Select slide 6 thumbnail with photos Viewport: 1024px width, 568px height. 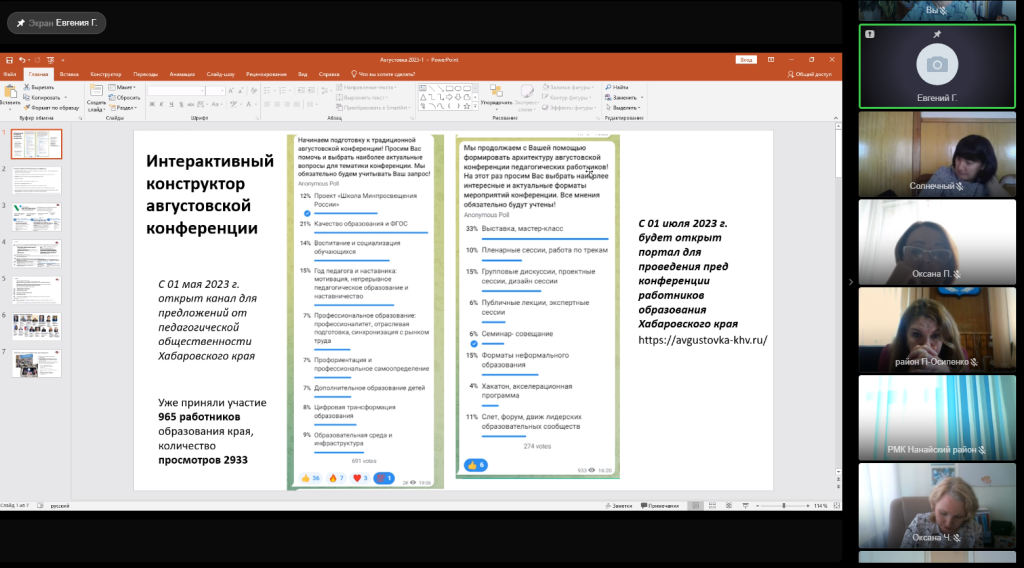(x=37, y=326)
